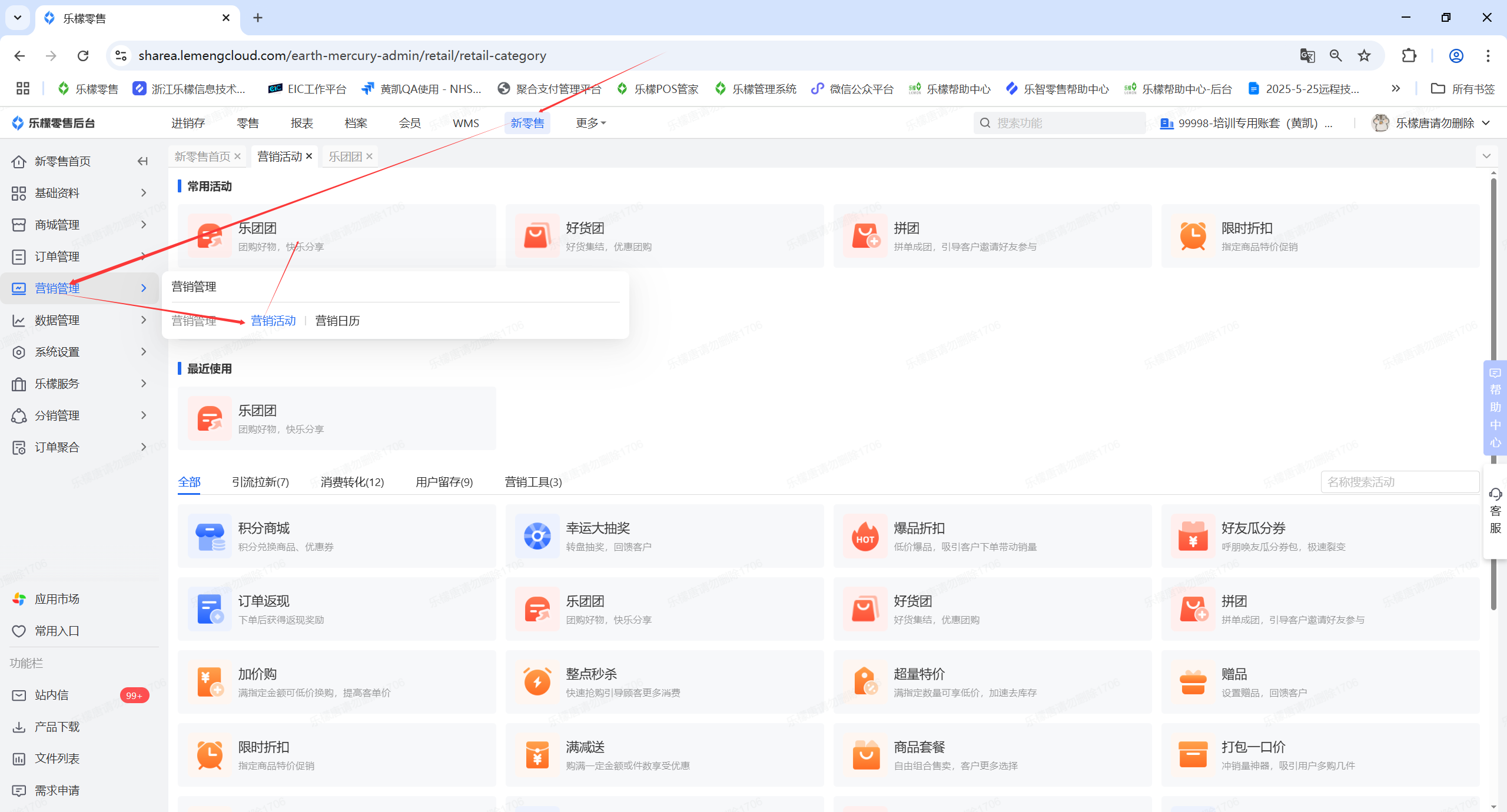Open user account dropdown 乐檬唐请勿删除

(x=1430, y=123)
